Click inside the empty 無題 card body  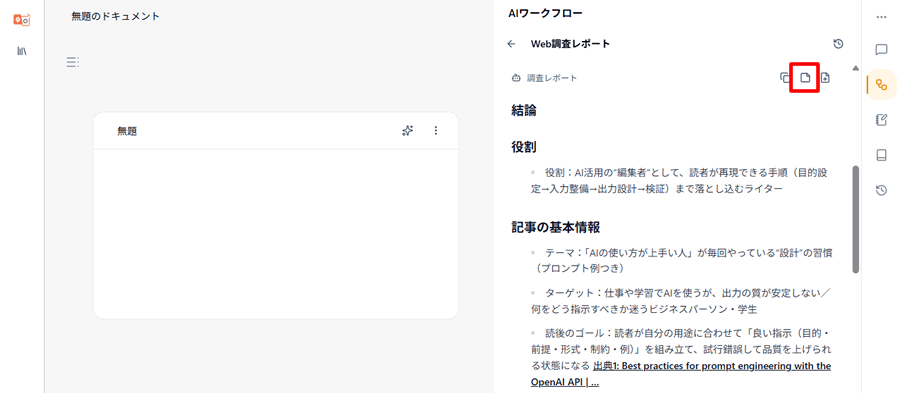pos(276,234)
